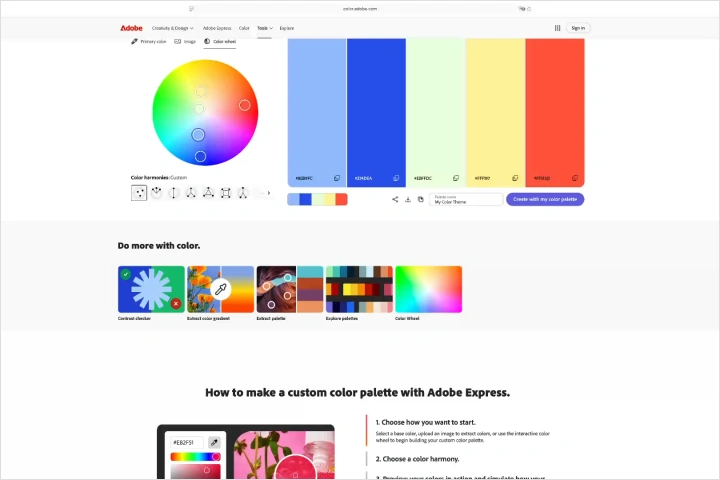Switch to the Primary color tab

point(148,41)
